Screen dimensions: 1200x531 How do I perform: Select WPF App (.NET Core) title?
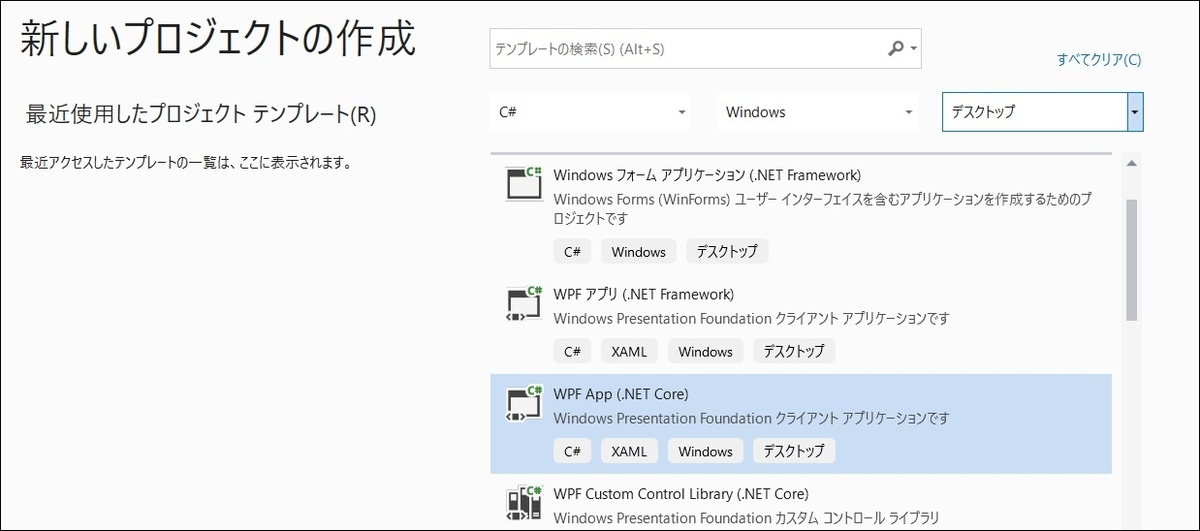[621, 394]
